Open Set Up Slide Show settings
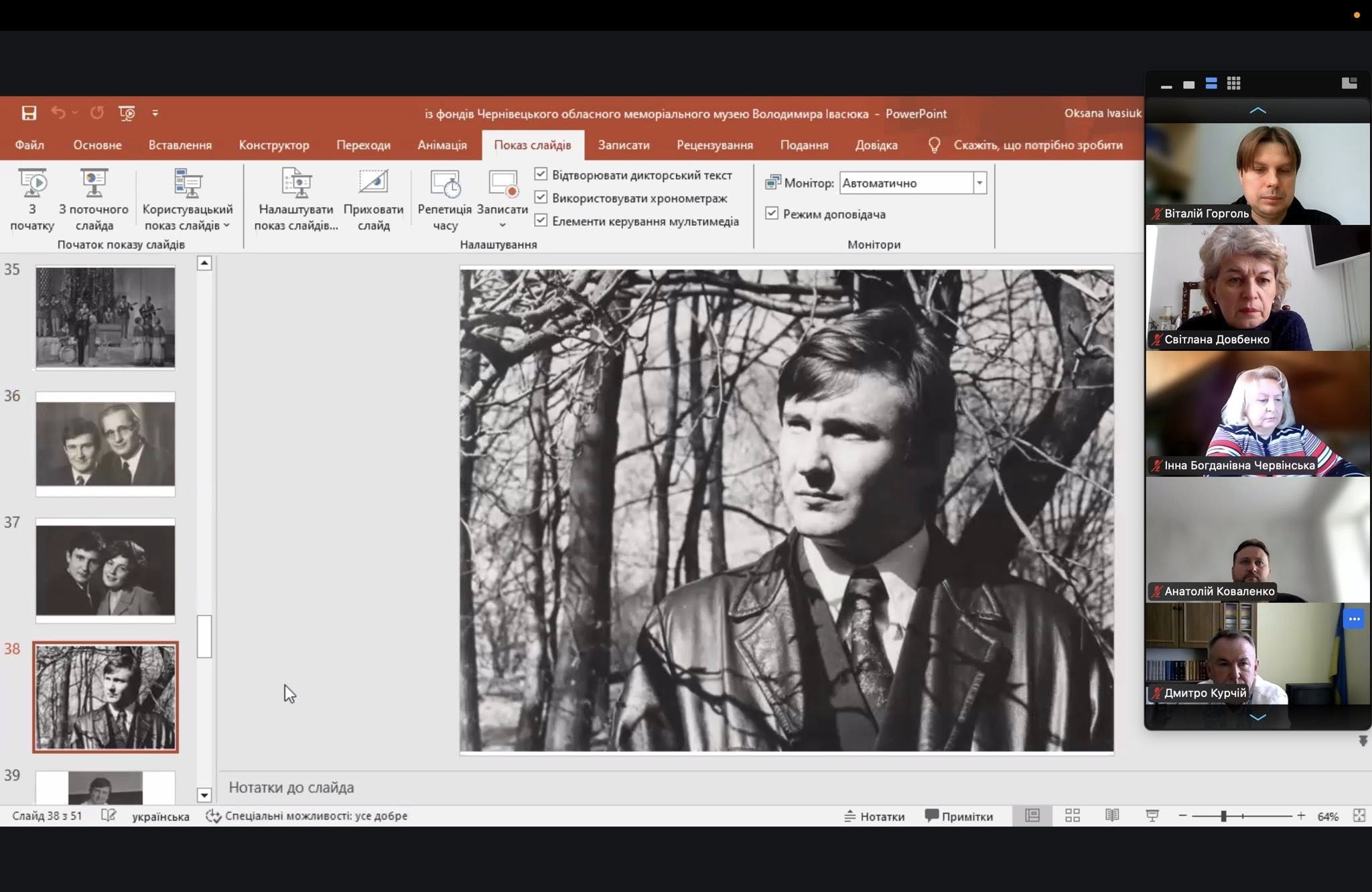 pyautogui.click(x=296, y=200)
